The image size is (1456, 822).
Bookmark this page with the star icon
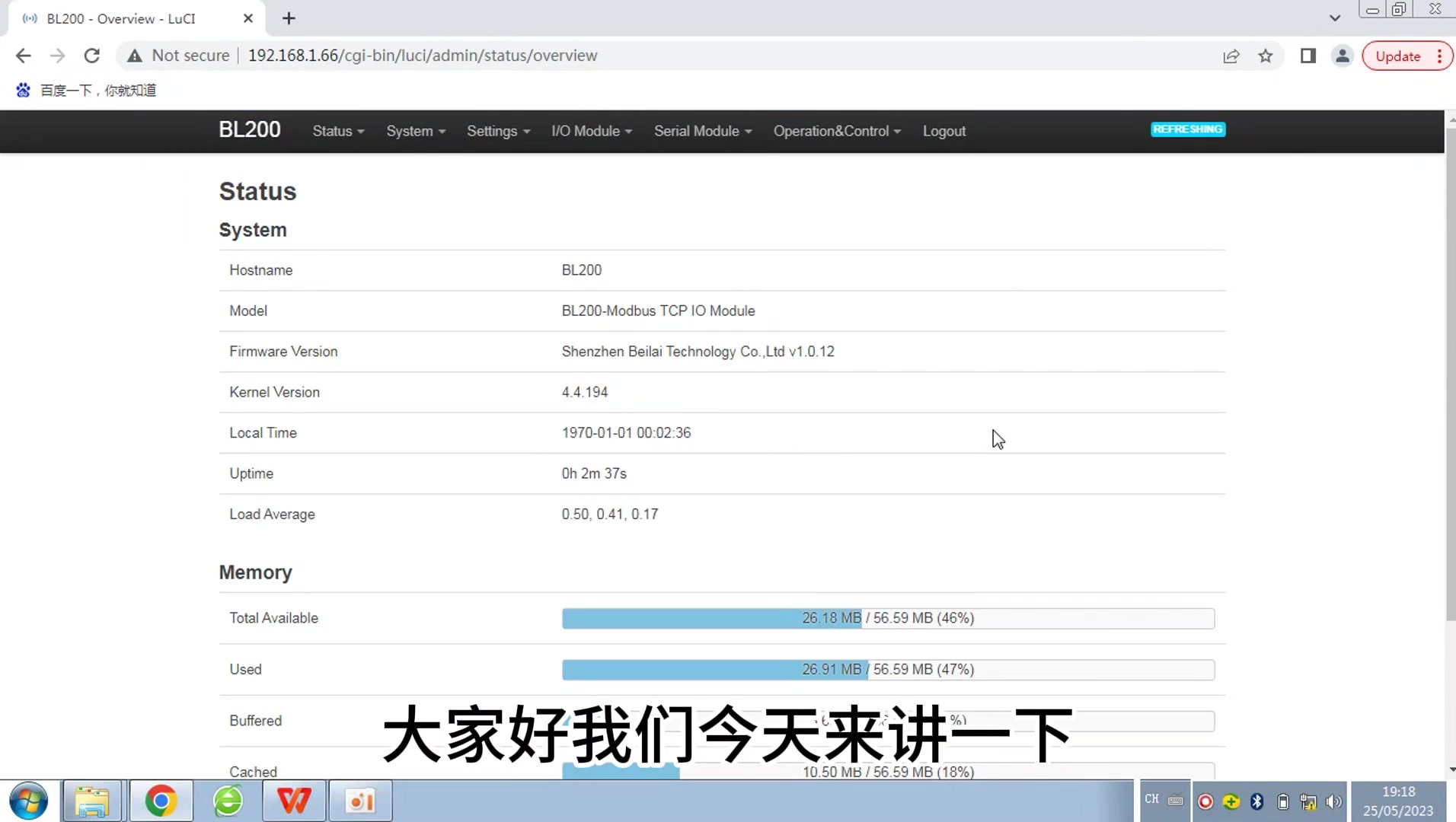(x=1265, y=56)
